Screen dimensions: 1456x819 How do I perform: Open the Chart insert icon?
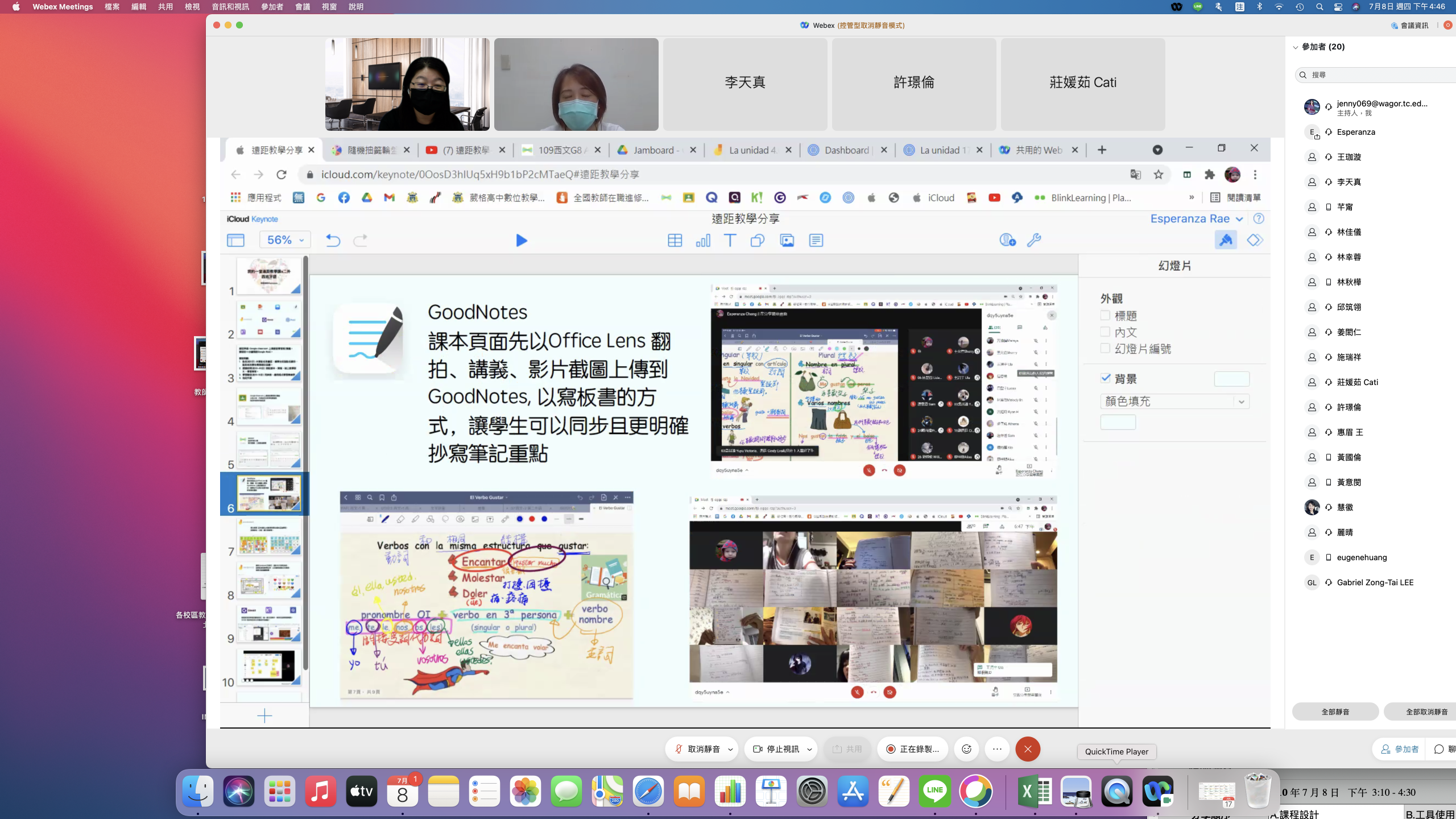point(703,241)
